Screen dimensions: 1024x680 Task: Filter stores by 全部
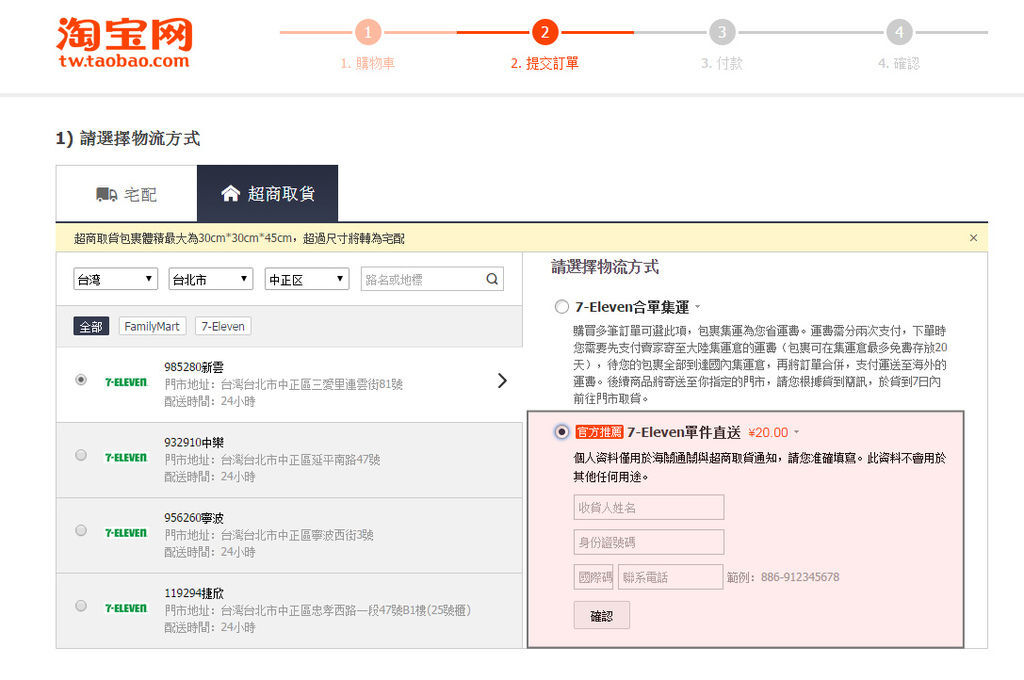91,326
